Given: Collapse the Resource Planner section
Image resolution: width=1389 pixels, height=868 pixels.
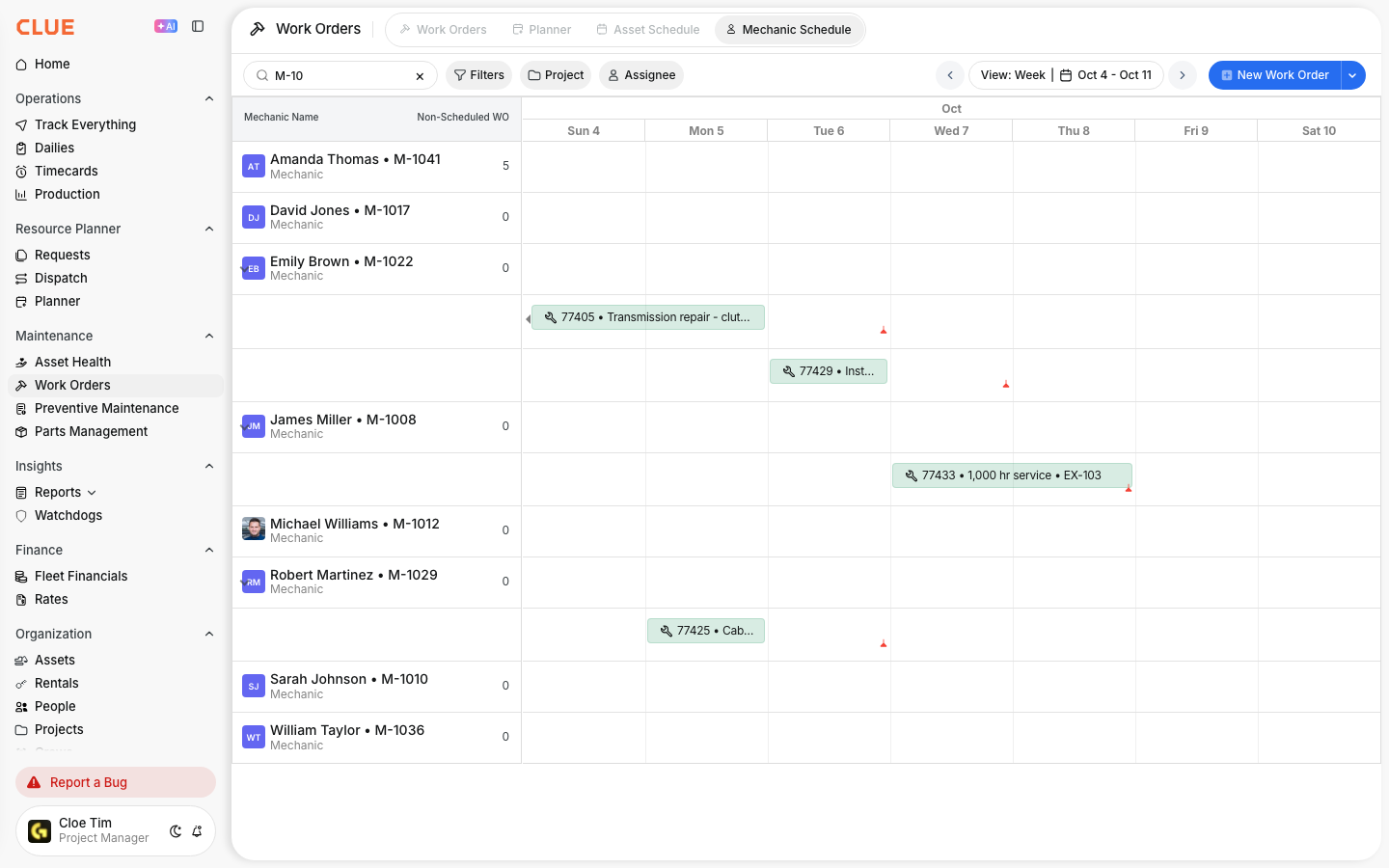Looking at the screenshot, I should click(209, 229).
